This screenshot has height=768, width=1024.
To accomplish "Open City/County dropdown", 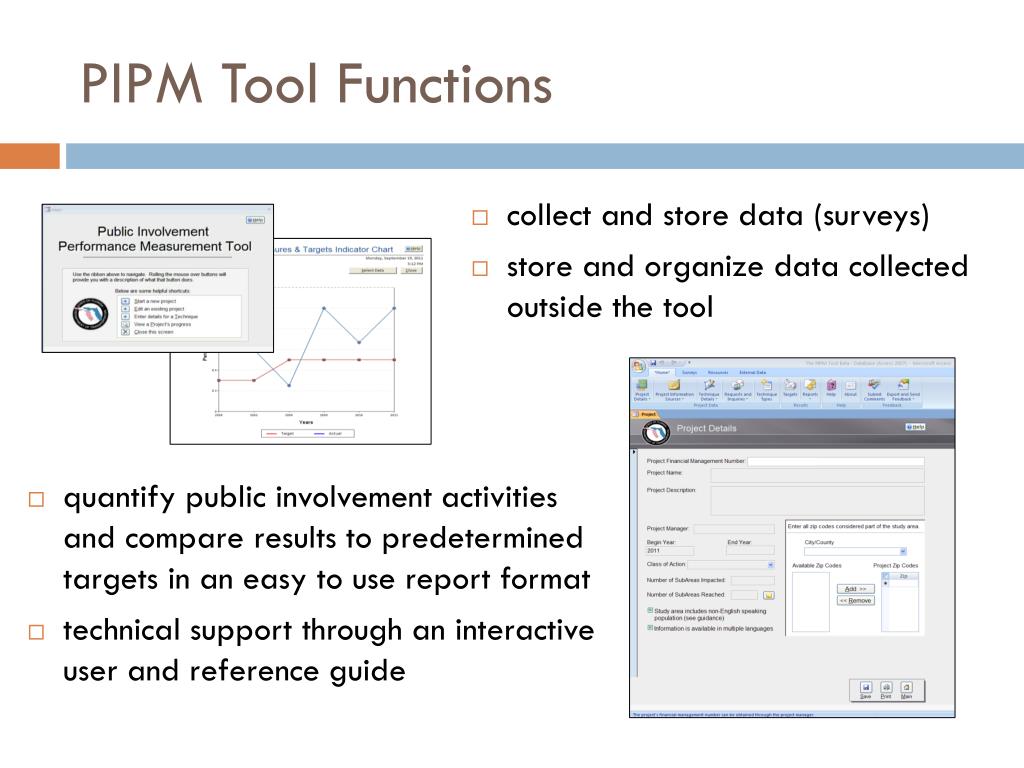I will [x=903, y=551].
